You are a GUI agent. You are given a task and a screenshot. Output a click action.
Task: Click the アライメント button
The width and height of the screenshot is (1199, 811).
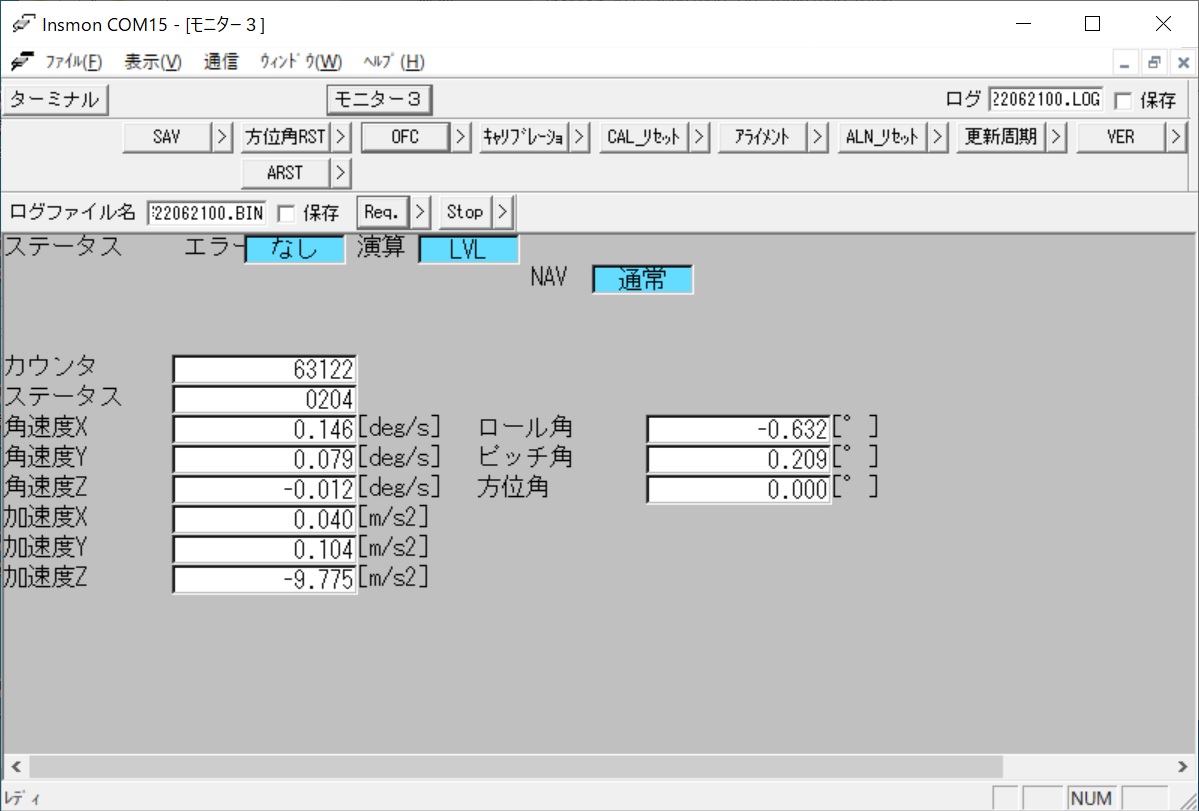coord(763,137)
